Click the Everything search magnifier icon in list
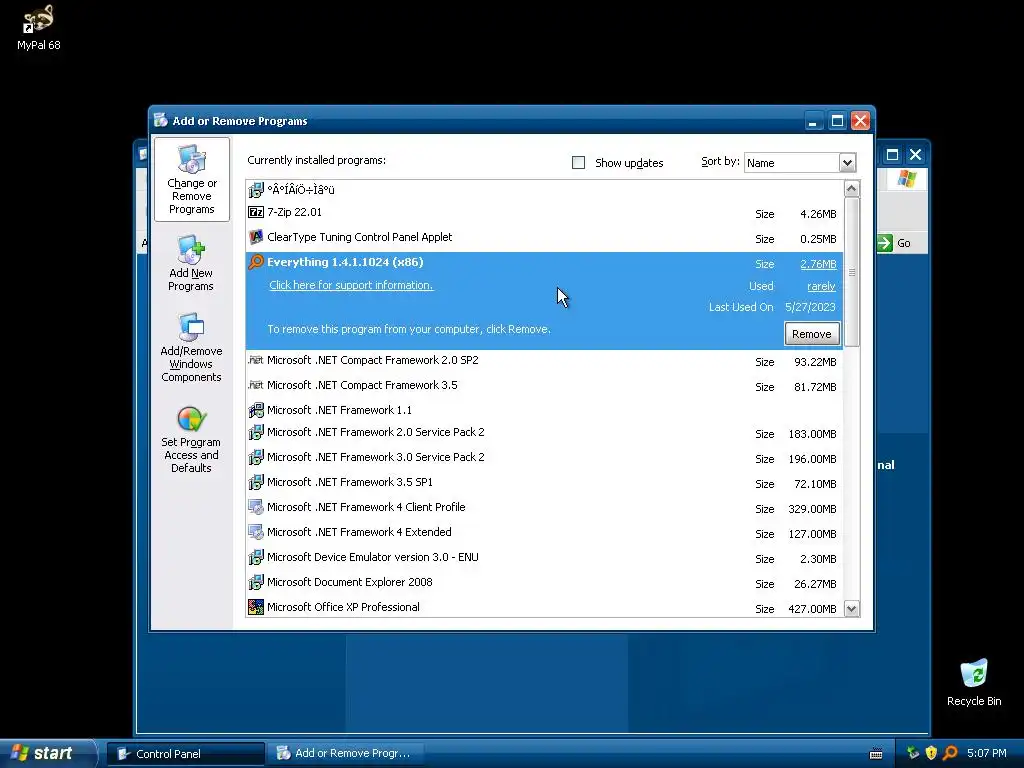1024x768 pixels. click(256, 262)
